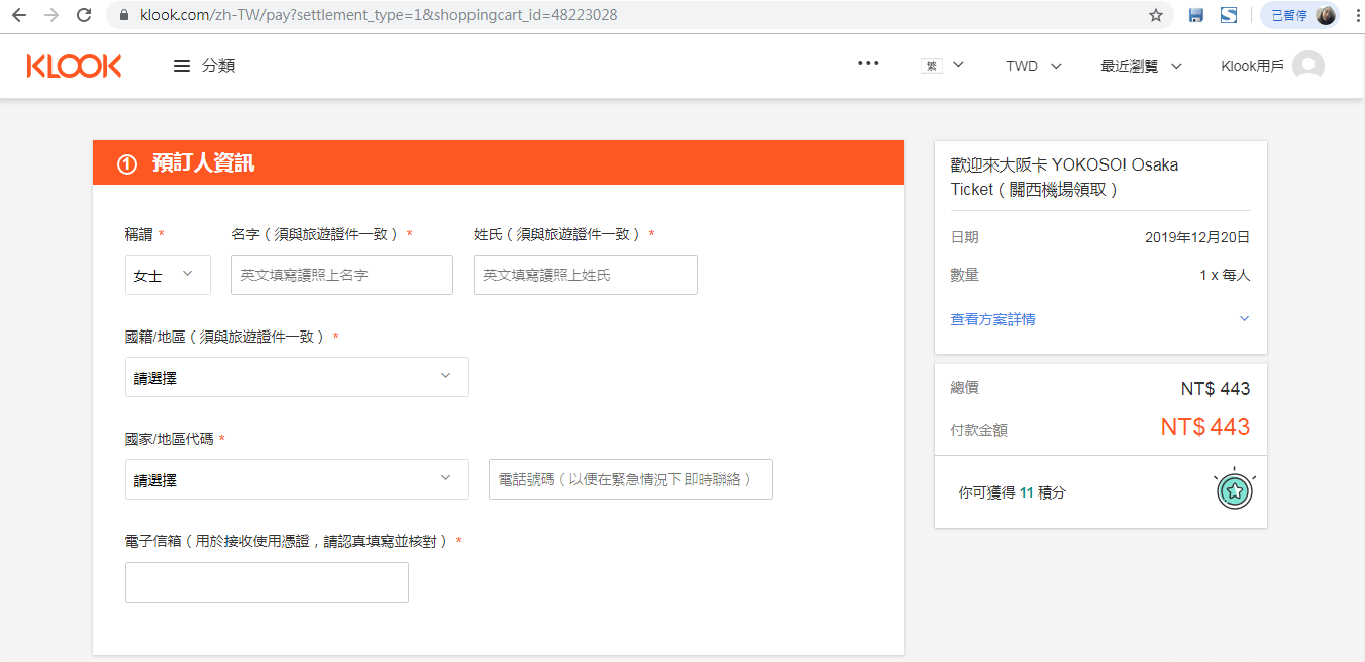Click the points reward star badge icon
Viewport: 1365px width, 662px height.
(1235, 490)
